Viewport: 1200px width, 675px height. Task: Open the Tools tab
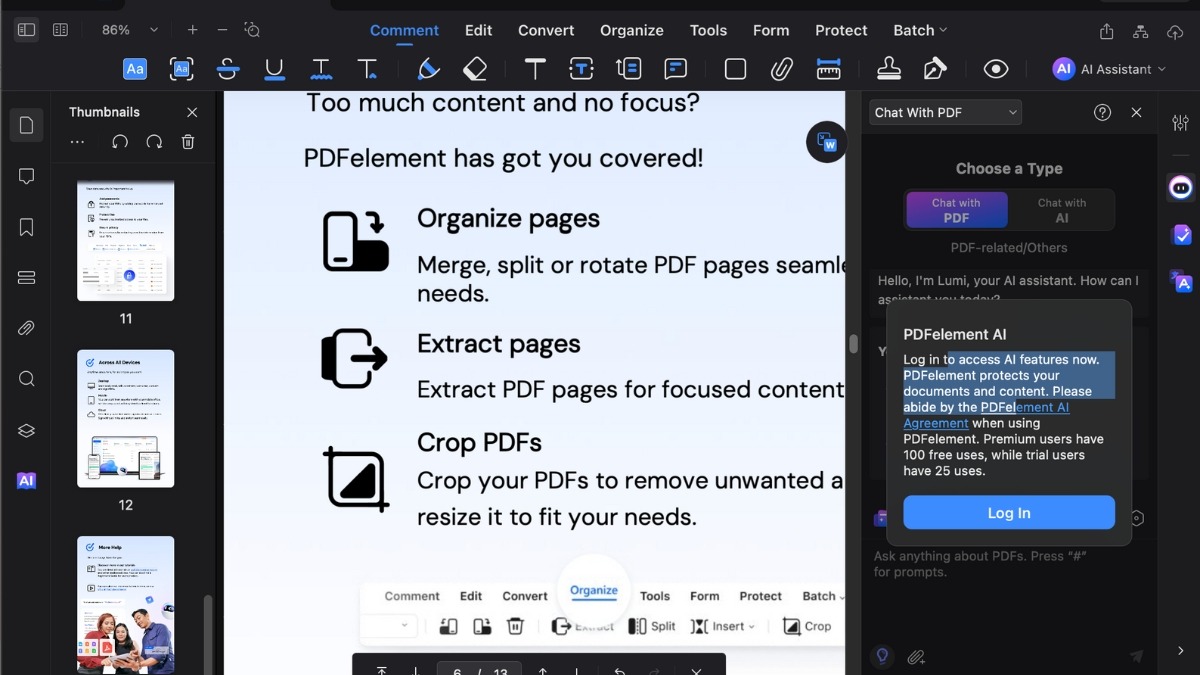point(708,30)
